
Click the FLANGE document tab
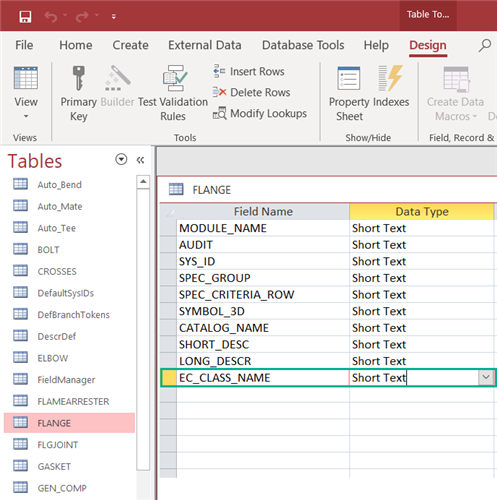[200, 190]
